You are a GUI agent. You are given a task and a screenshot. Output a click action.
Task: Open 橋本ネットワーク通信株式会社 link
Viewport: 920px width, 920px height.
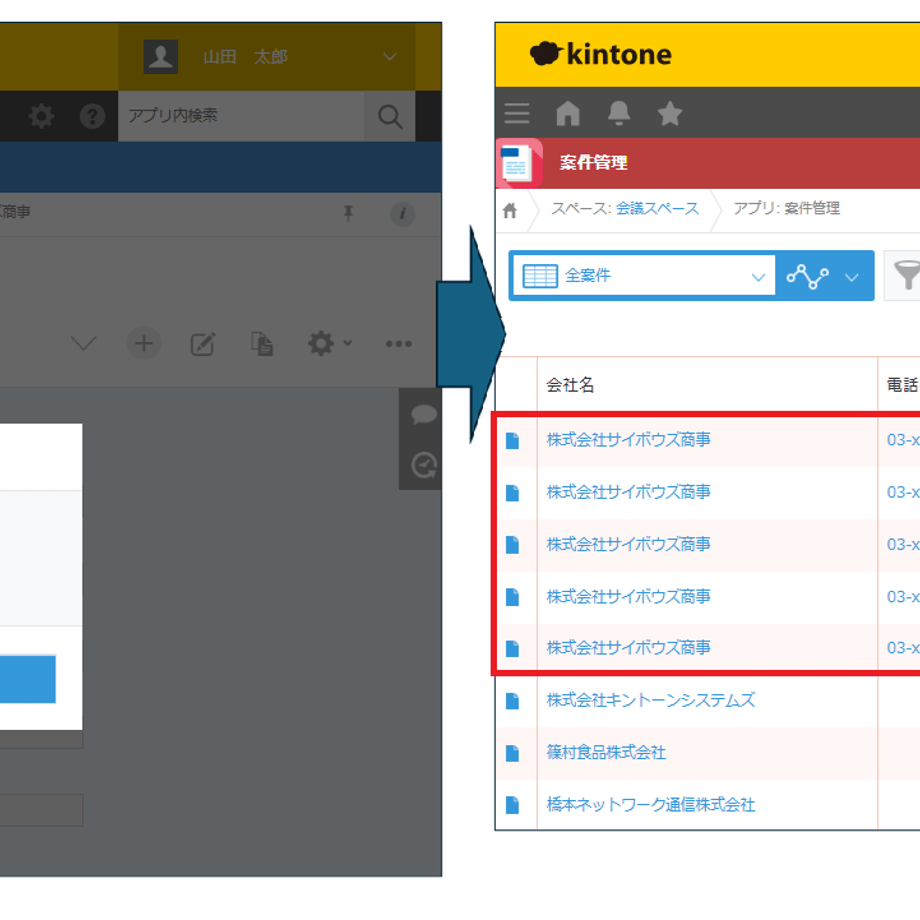(x=651, y=804)
